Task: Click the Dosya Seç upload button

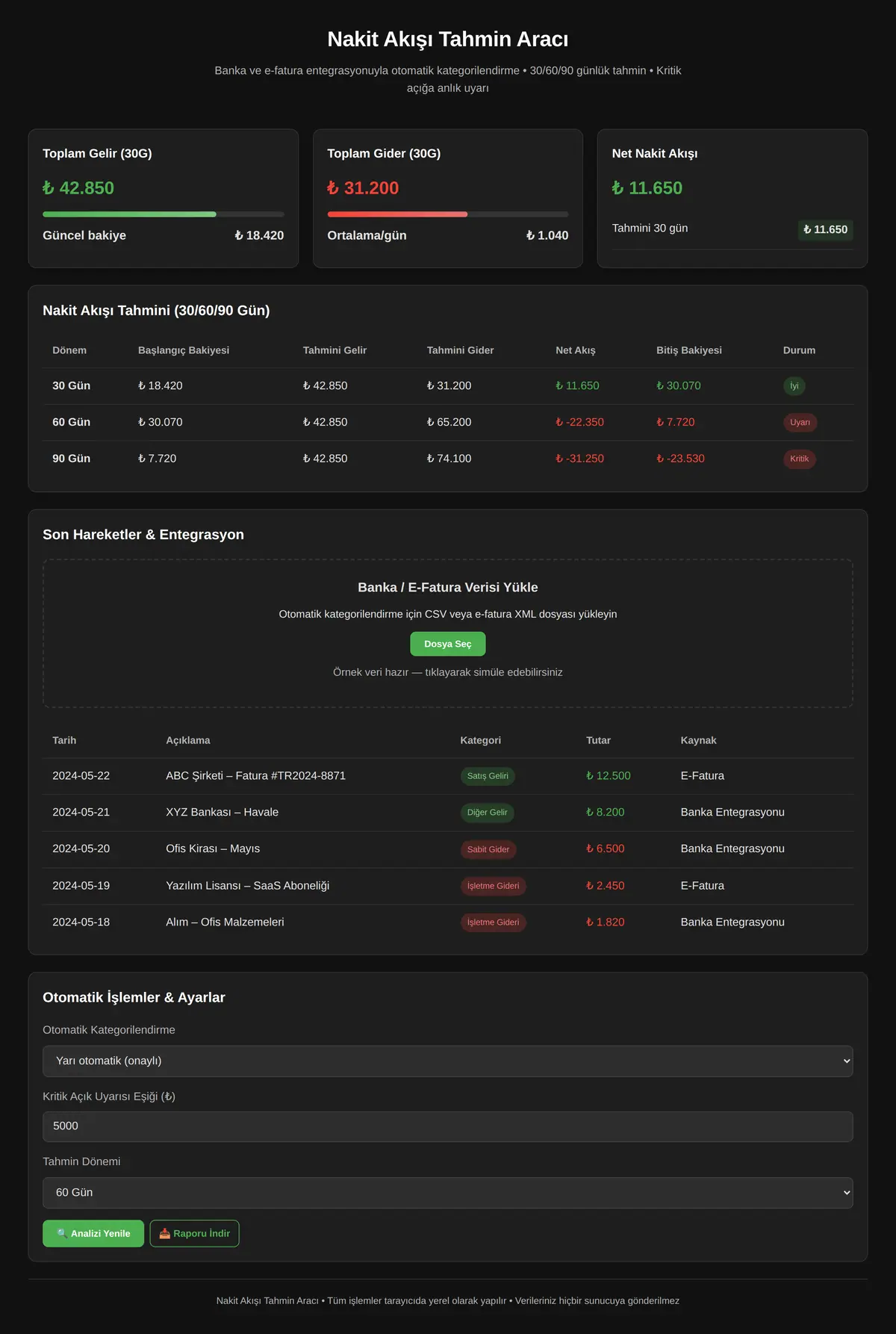Action: pos(448,644)
